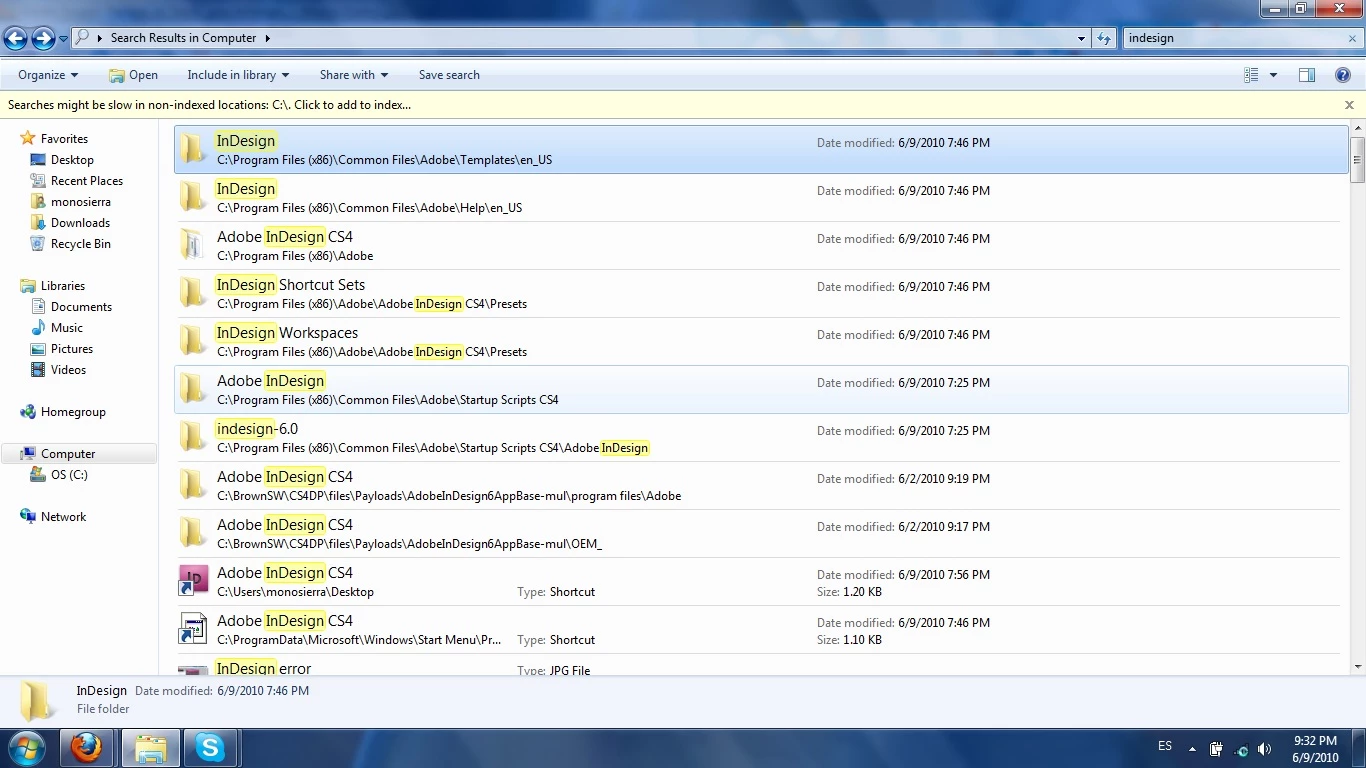Select InDesign folder in Help\en_US
This screenshot has width=1366, height=768.
tap(761, 198)
